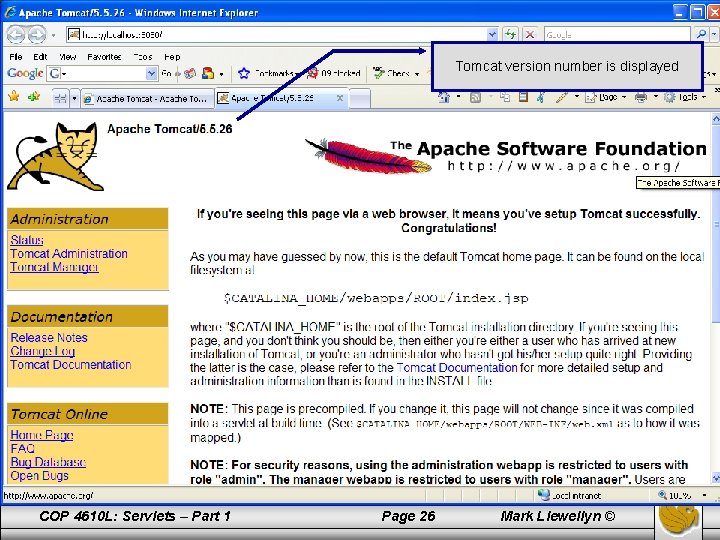
Task: Click the Print icon in the command bar
Action: click(x=641, y=97)
